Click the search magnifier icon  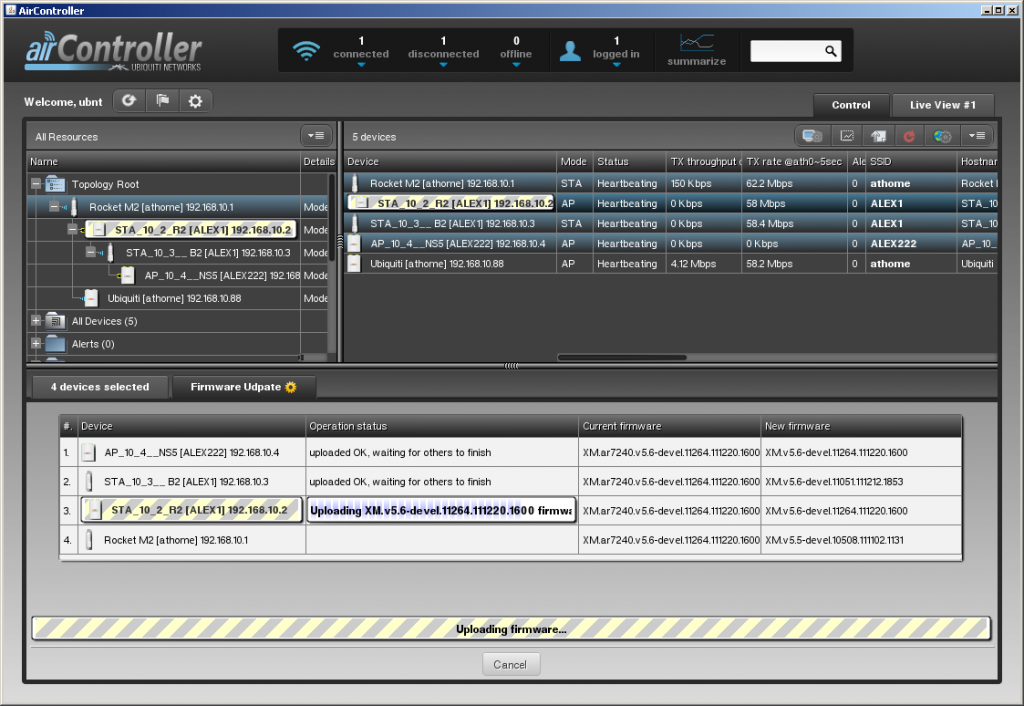coord(831,51)
